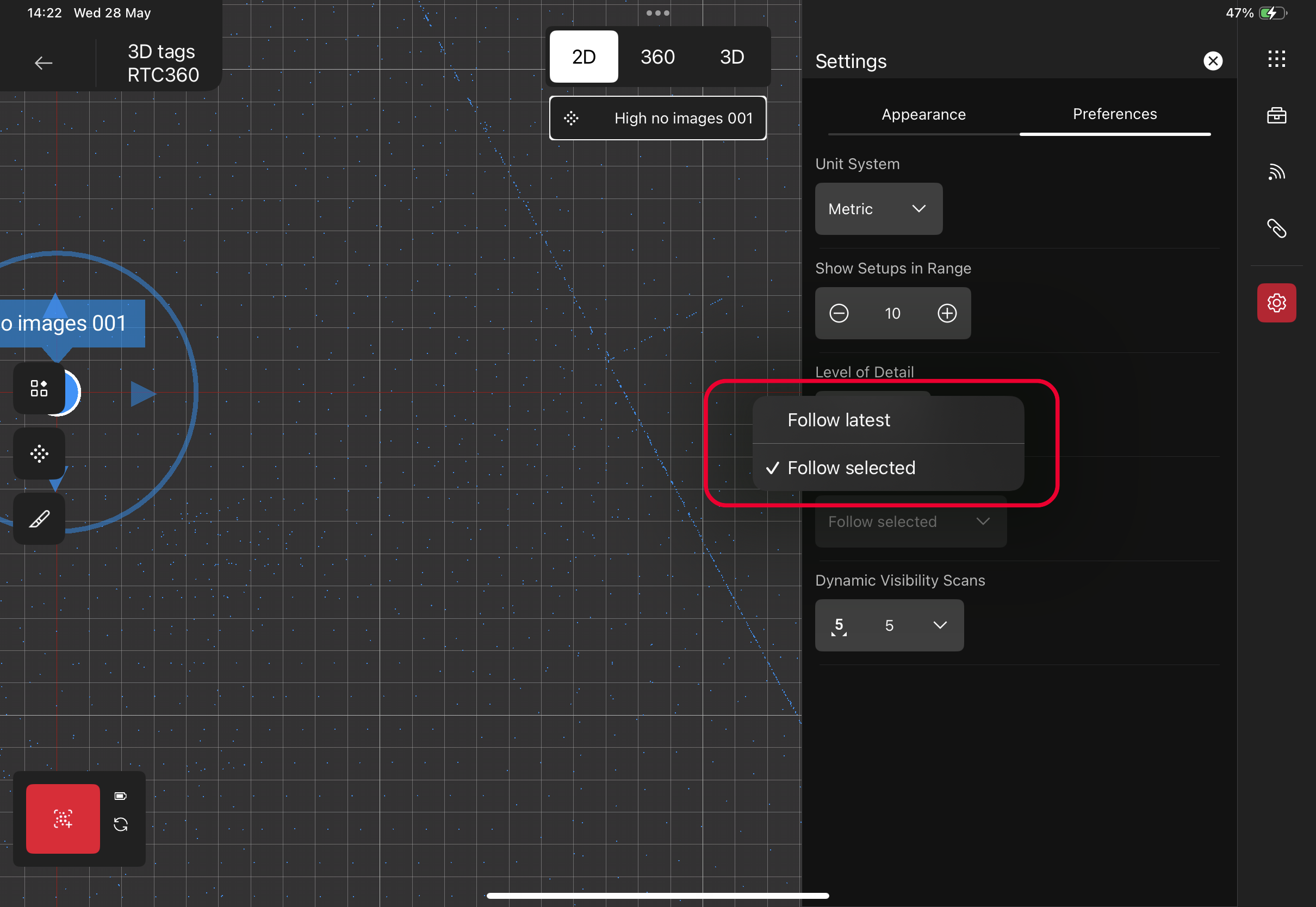The width and height of the screenshot is (1316, 907).
Task: Increase Show Setups in Range value
Action: tap(947, 313)
